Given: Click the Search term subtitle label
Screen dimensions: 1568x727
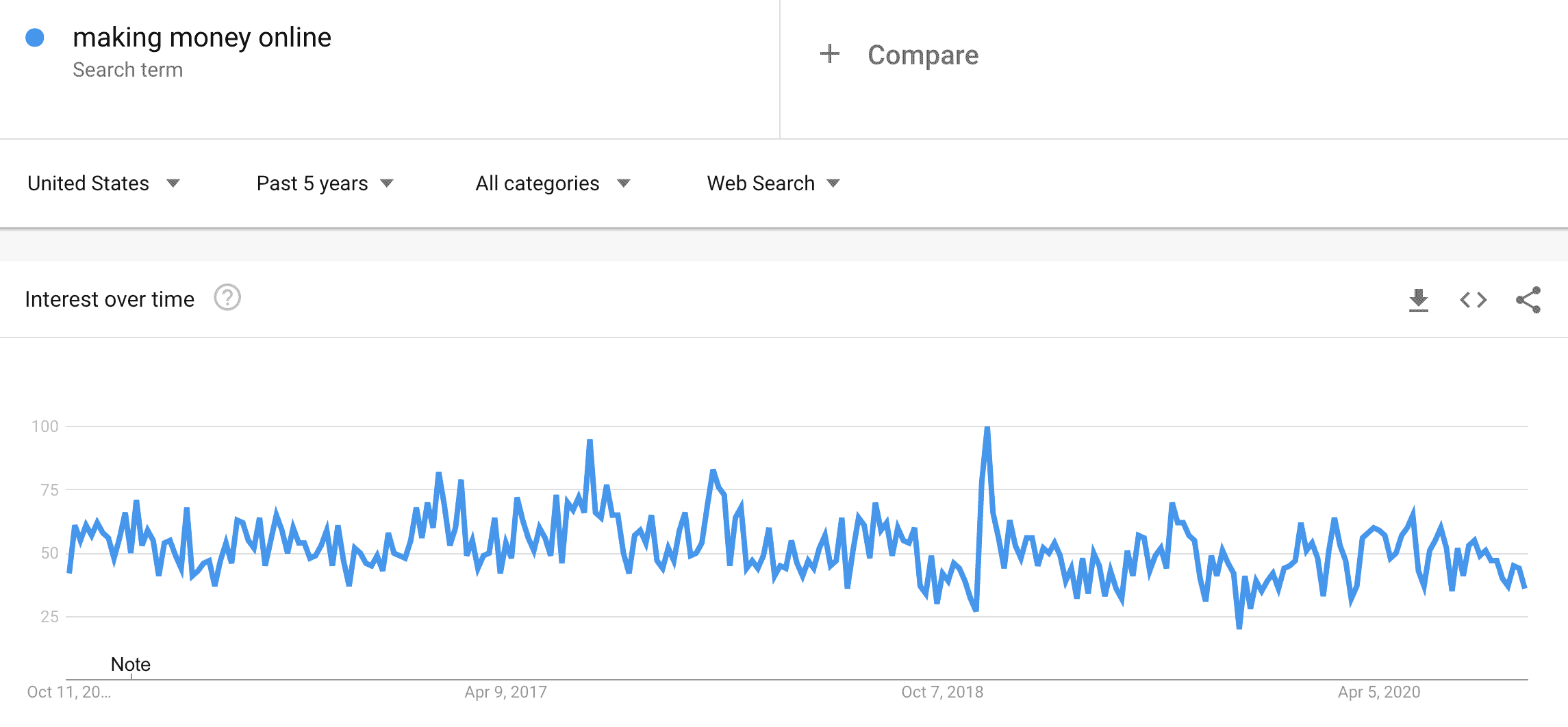Looking at the screenshot, I should point(127,70).
